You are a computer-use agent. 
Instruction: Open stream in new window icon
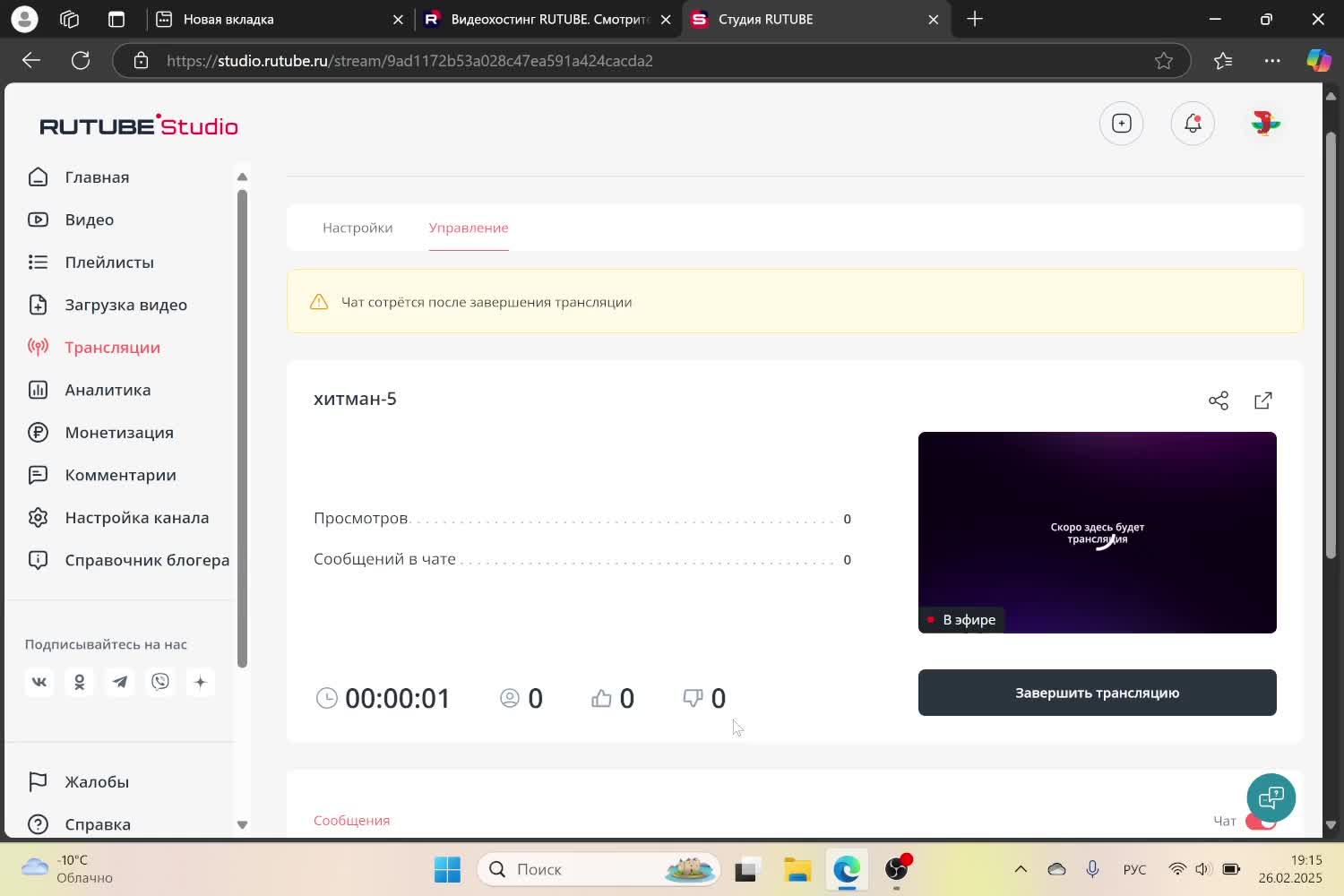(1263, 401)
